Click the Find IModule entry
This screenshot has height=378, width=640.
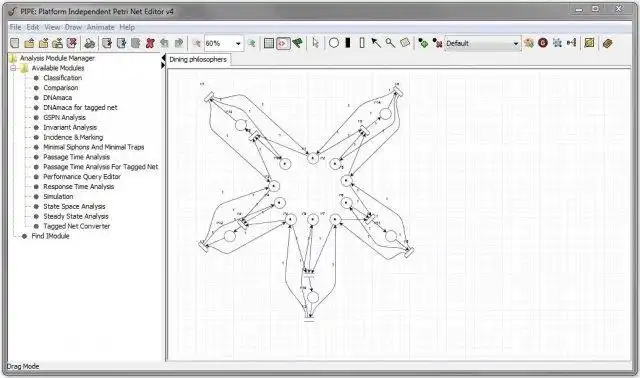[50, 236]
